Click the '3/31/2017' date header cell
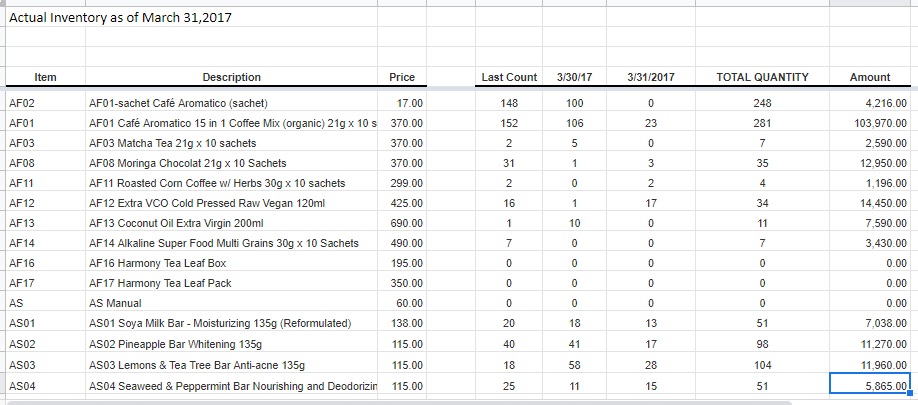Viewport: 918px width, 405px height. pyautogui.click(x=650, y=77)
